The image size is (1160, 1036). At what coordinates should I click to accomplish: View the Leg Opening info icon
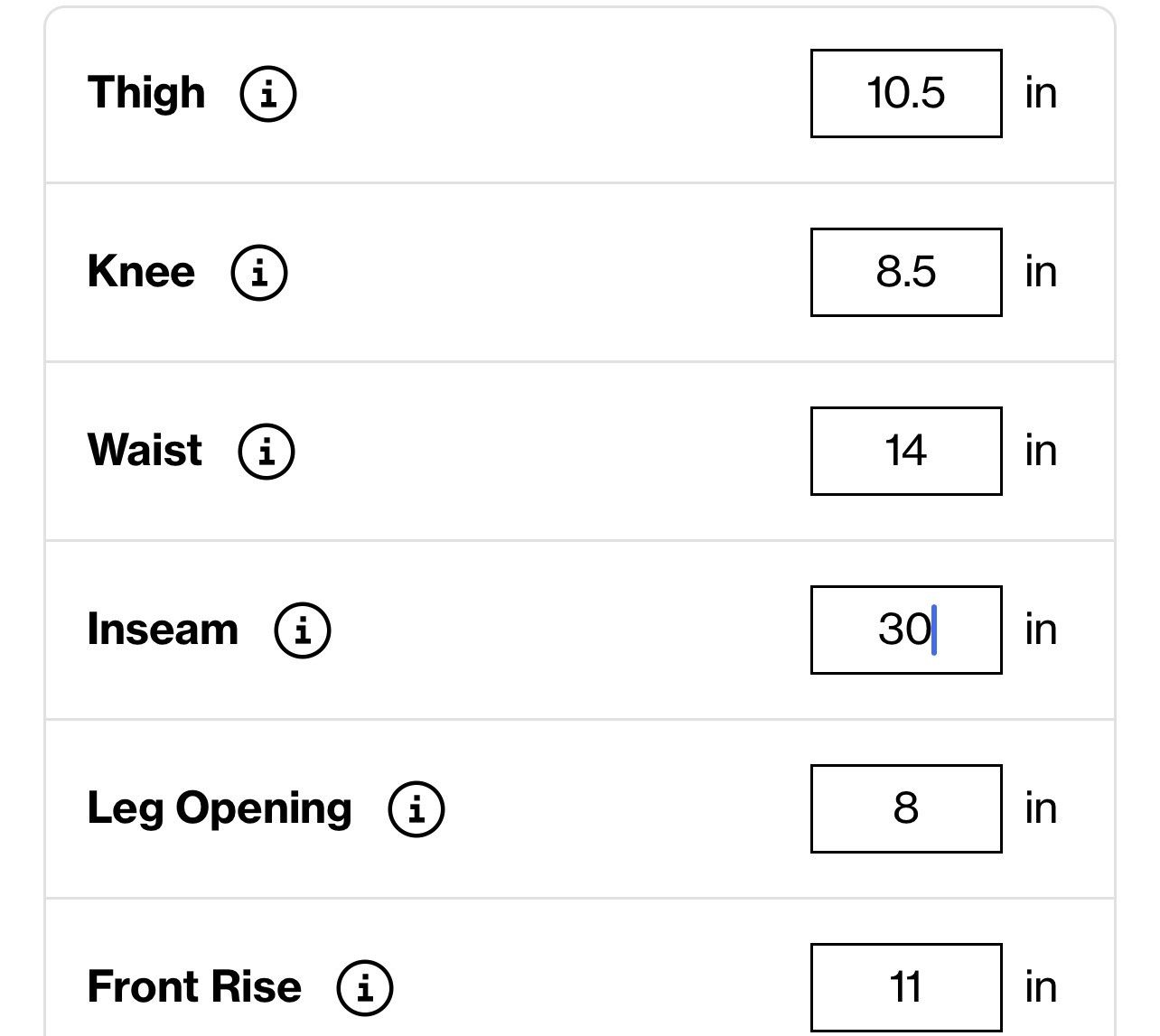point(416,808)
